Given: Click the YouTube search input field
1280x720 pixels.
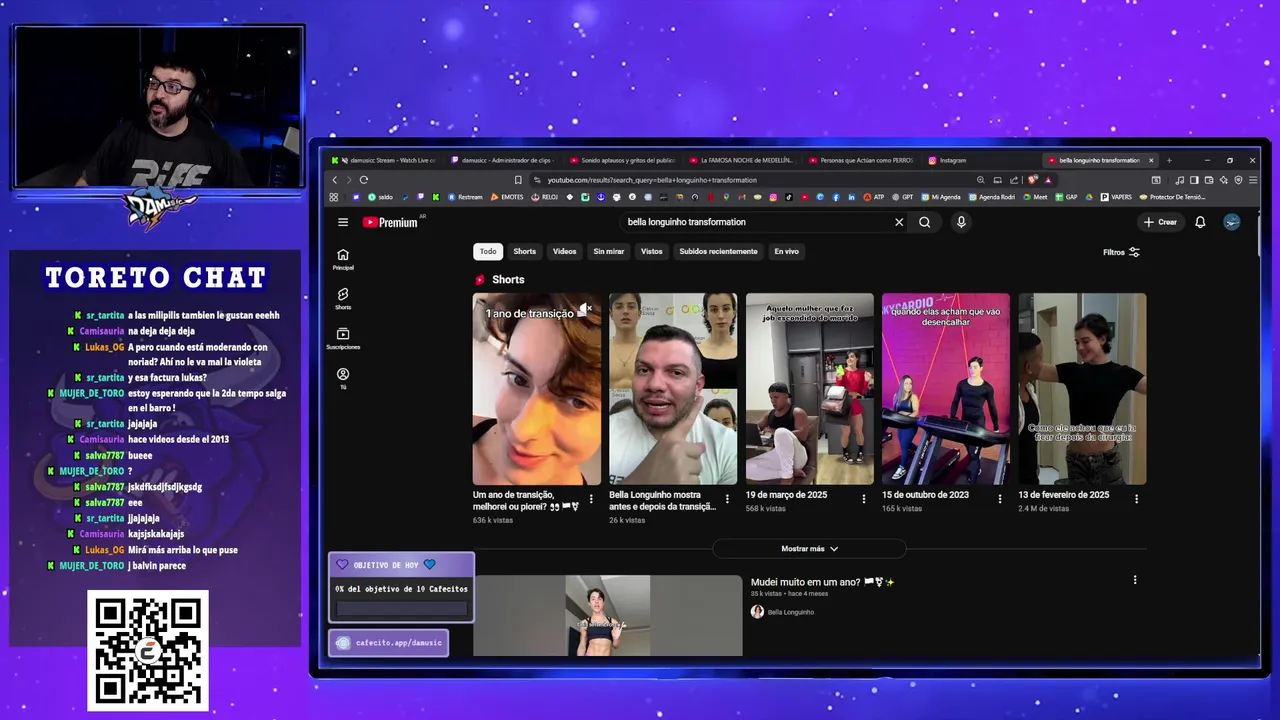Looking at the screenshot, I should [x=755, y=222].
